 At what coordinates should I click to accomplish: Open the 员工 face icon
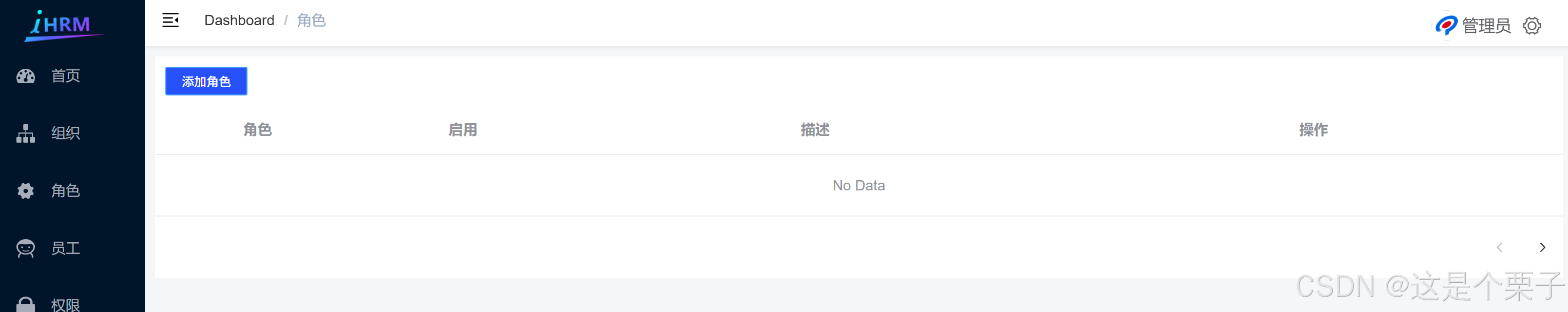[26, 248]
